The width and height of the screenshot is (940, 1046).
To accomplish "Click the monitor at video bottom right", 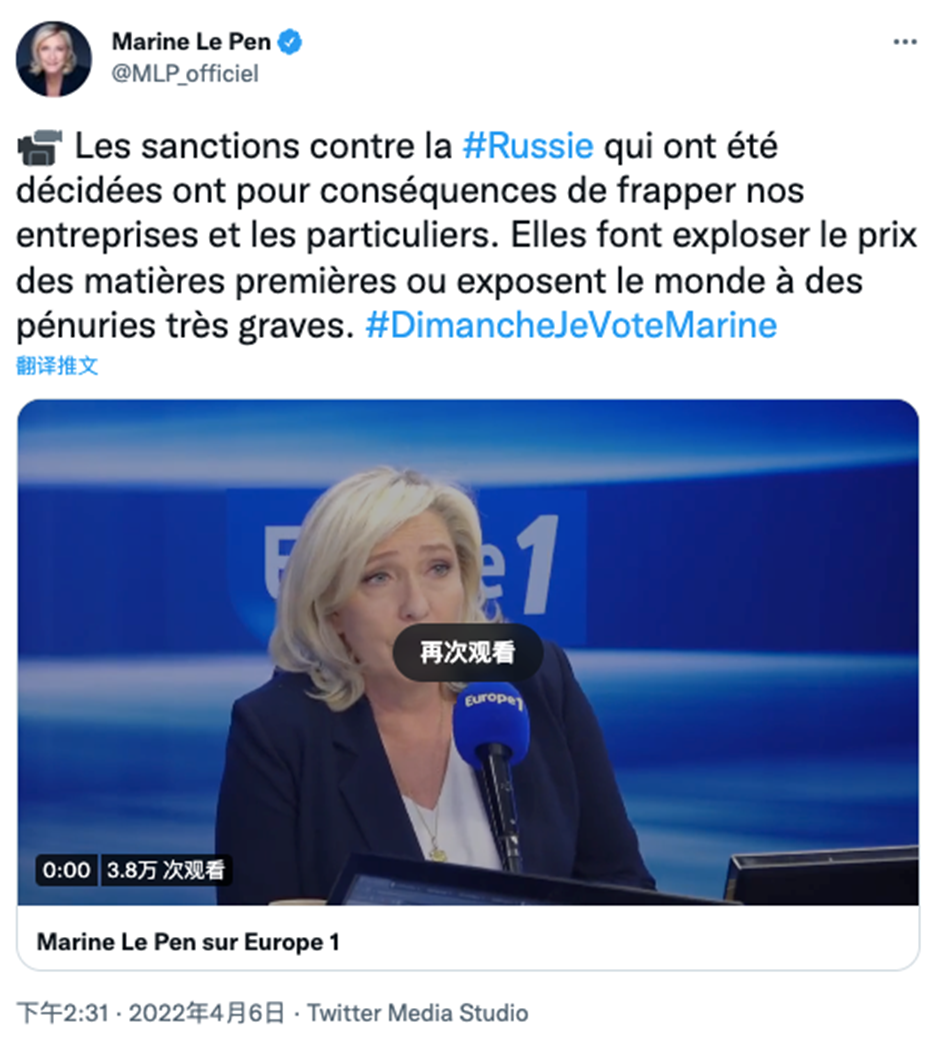I will click(822, 875).
